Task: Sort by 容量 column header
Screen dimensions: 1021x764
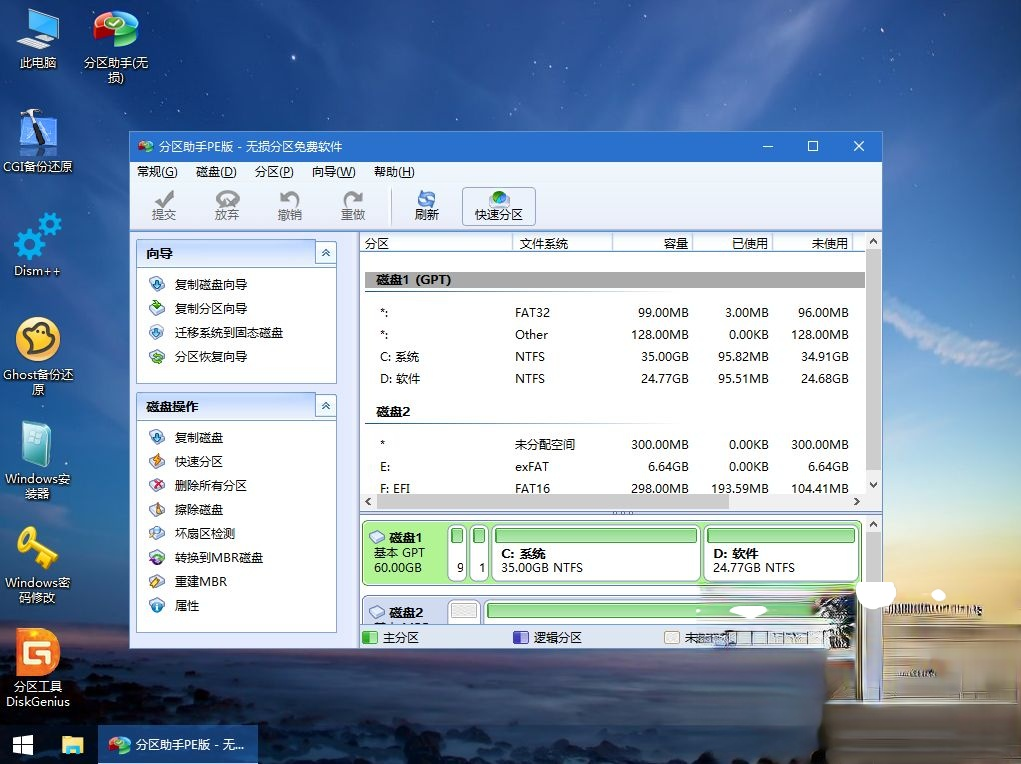Action: pos(652,244)
